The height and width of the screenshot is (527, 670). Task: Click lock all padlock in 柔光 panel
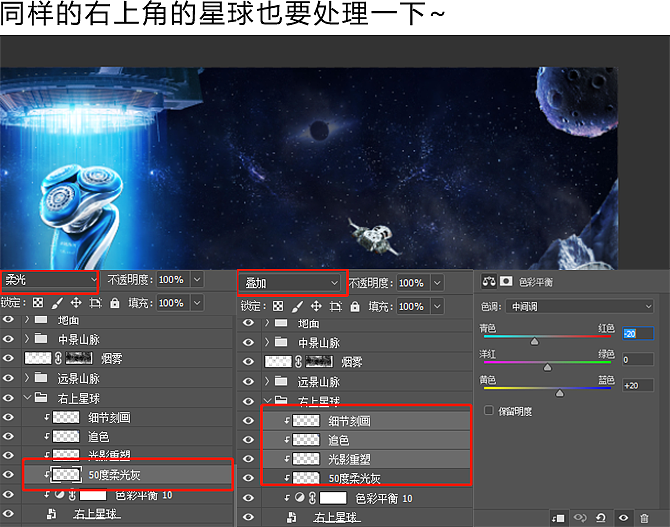pos(115,303)
